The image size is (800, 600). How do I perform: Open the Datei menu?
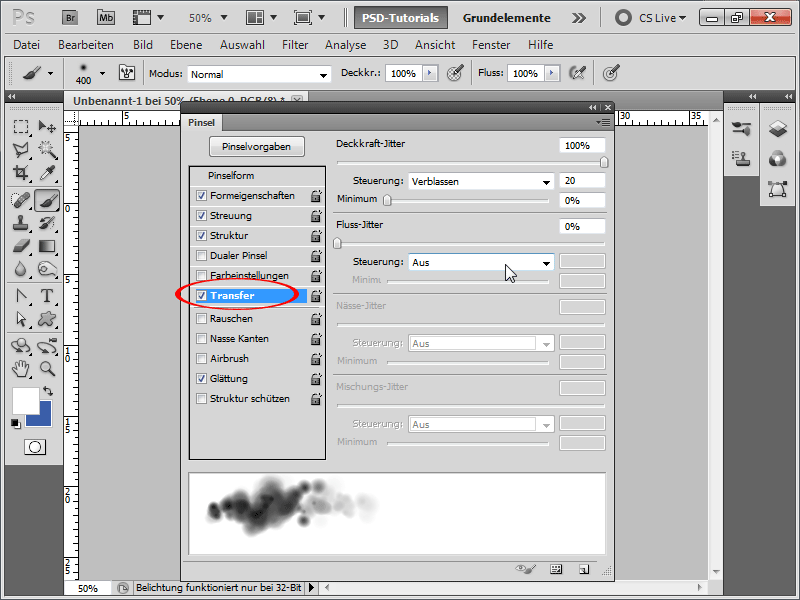click(27, 45)
